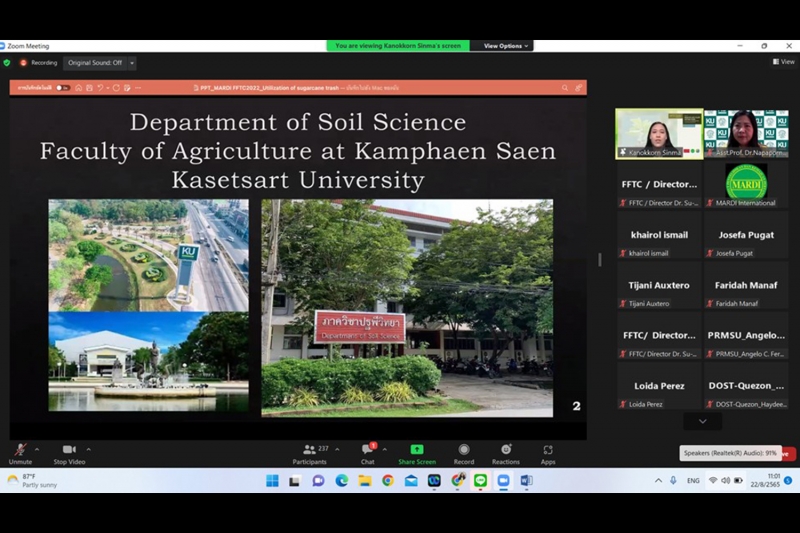
Task: Open the Participants panel
Action: tap(310, 450)
